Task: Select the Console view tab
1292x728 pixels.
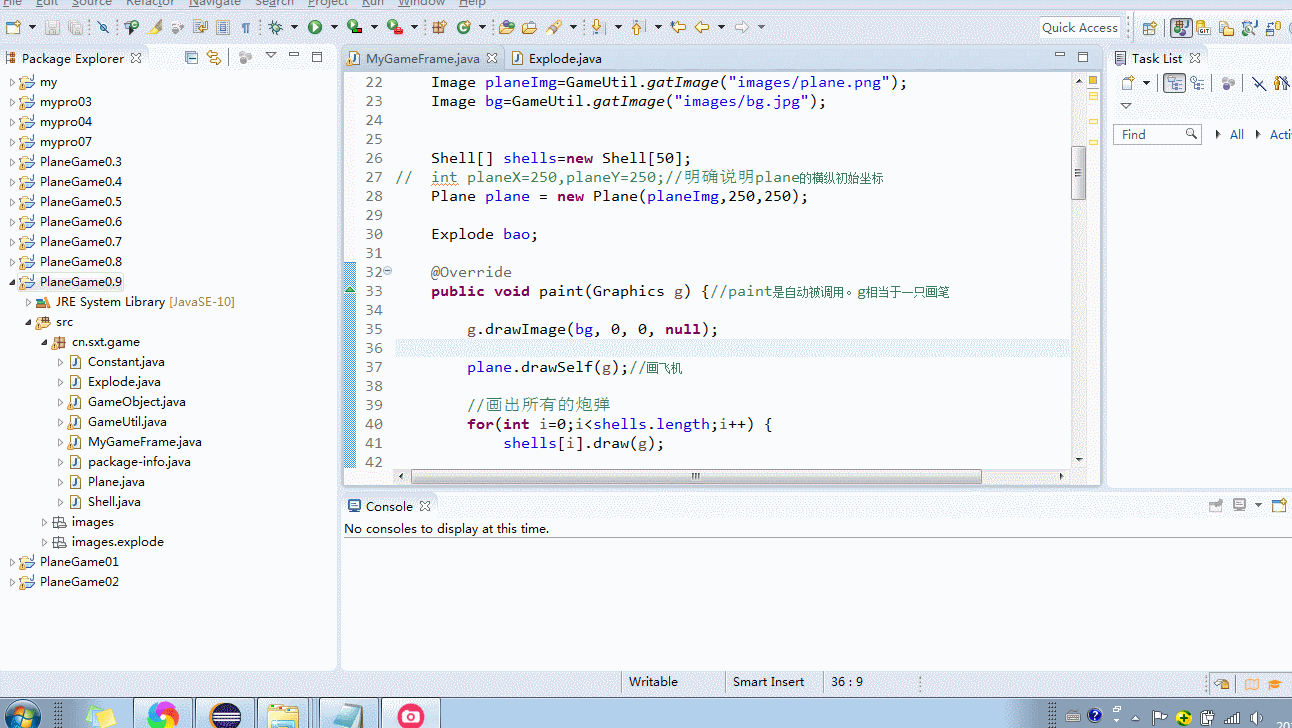Action: point(389,506)
